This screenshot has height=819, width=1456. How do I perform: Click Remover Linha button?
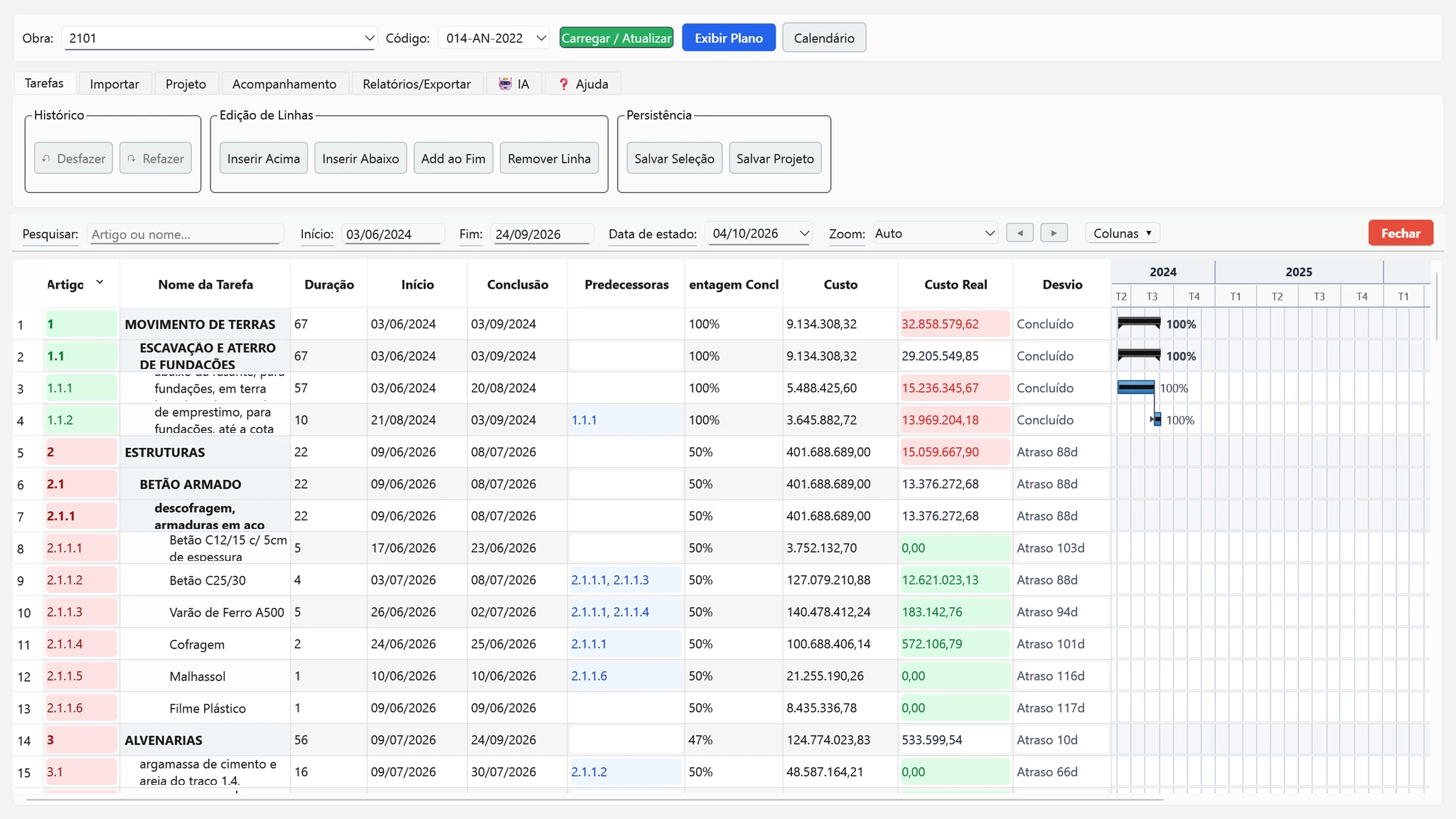click(549, 159)
